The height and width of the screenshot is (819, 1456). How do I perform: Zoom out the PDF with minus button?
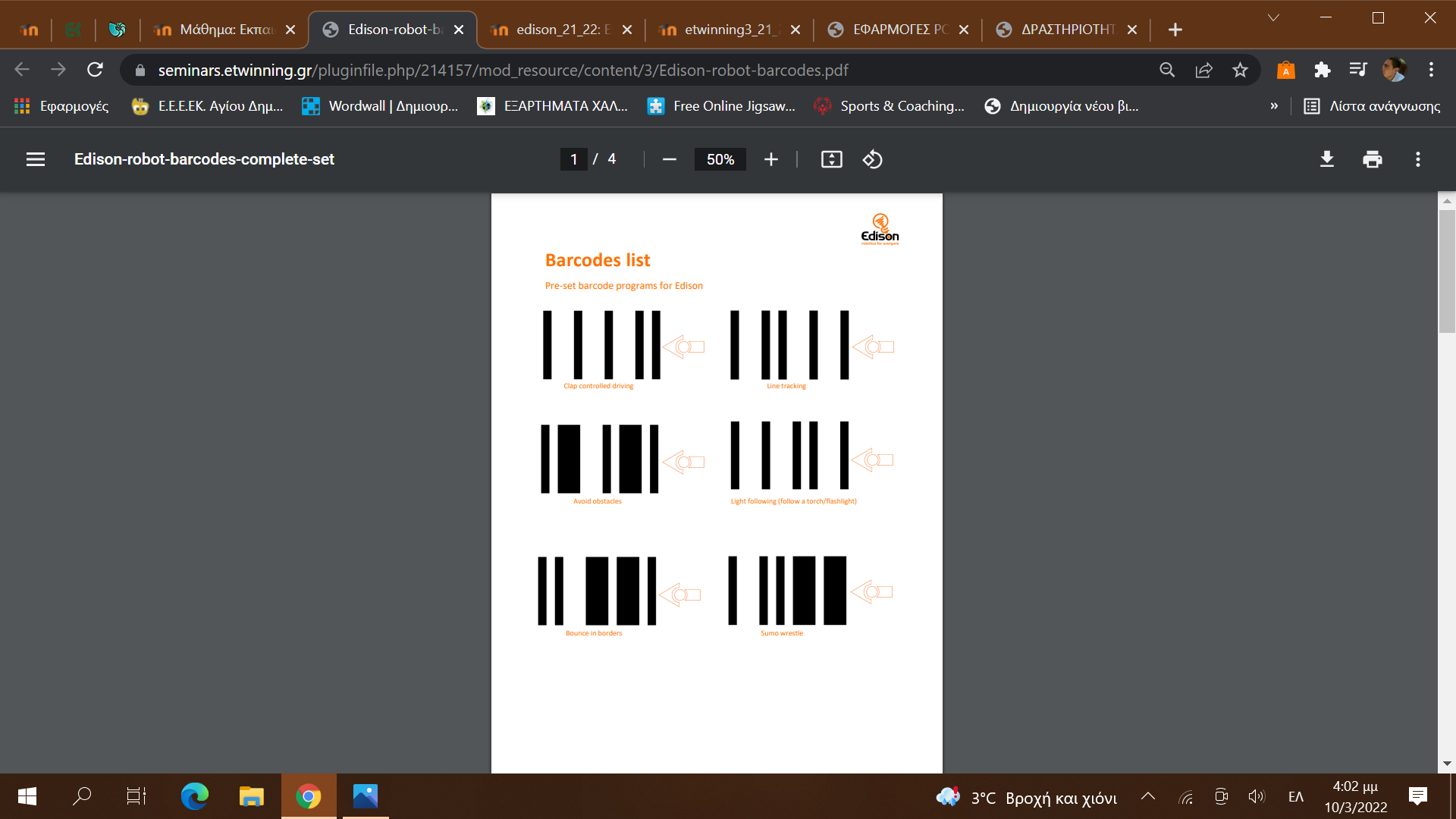pyautogui.click(x=669, y=159)
